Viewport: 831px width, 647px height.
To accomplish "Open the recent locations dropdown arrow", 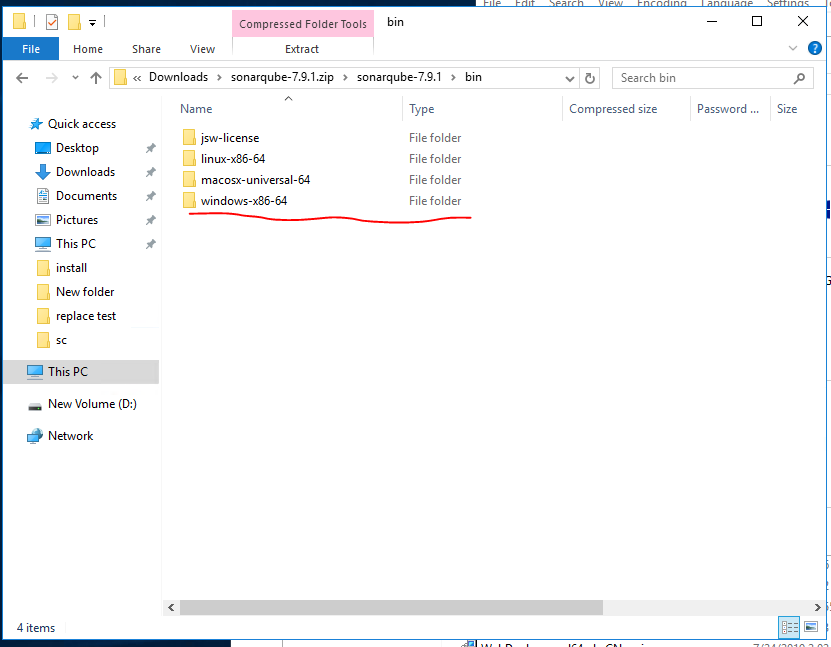I will pos(75,78).
